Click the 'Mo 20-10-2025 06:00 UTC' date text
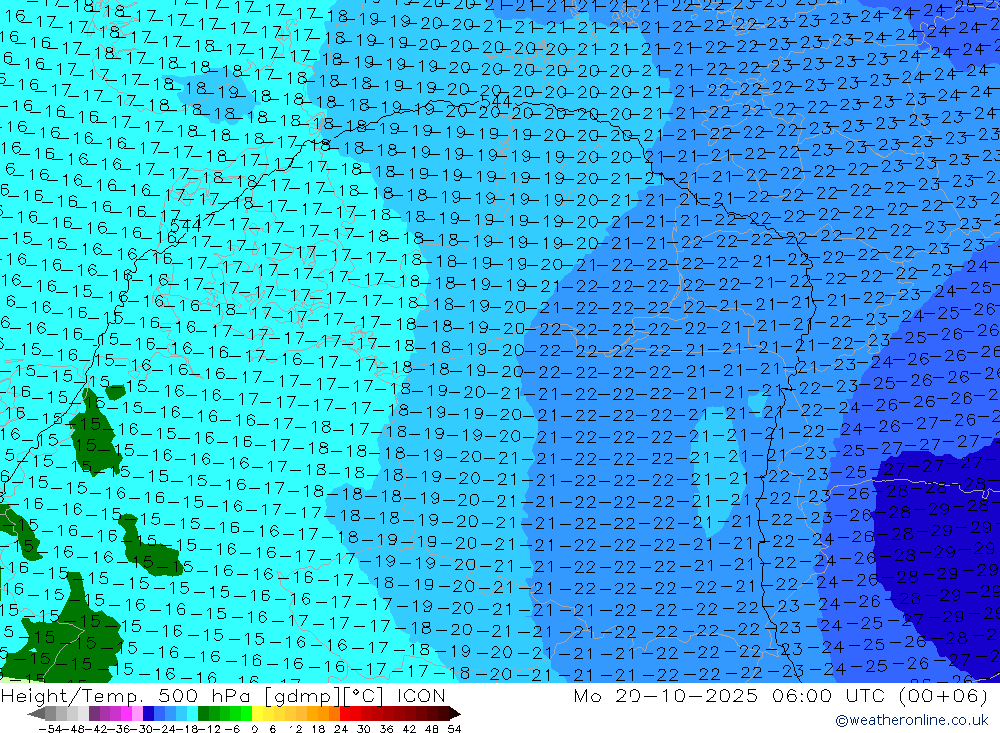Screen dimensions: 1000x733 (732, 695)
